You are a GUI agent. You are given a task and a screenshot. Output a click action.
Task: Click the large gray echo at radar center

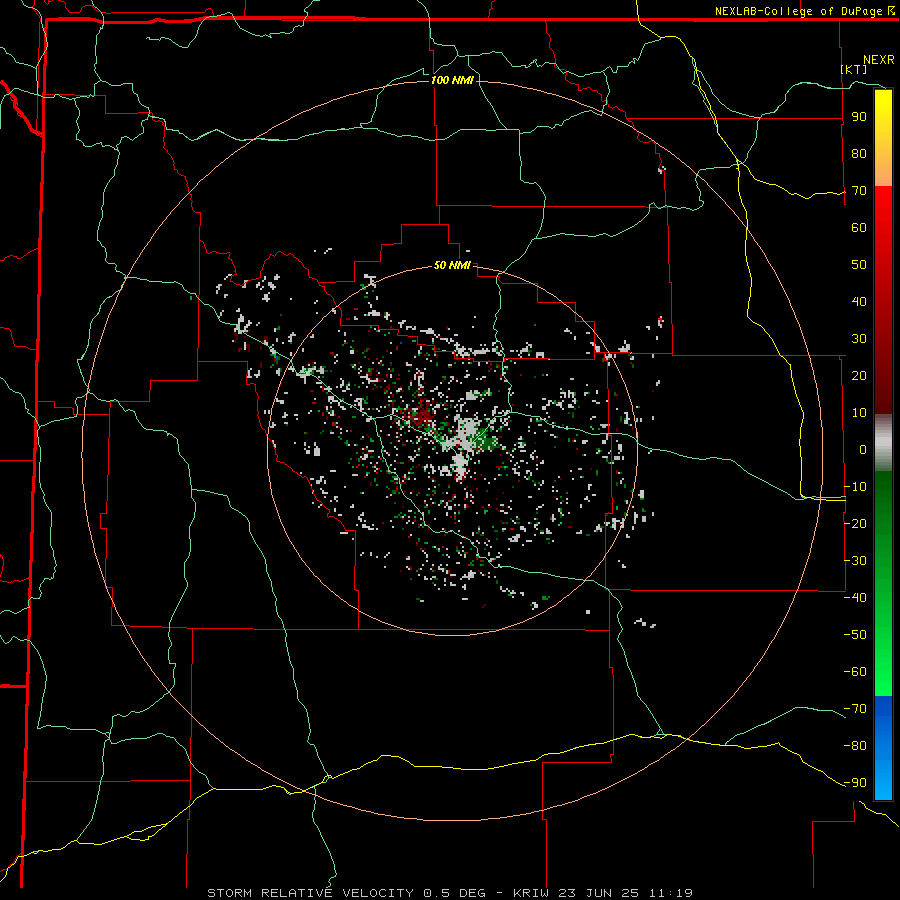click(x=467, y=435)
